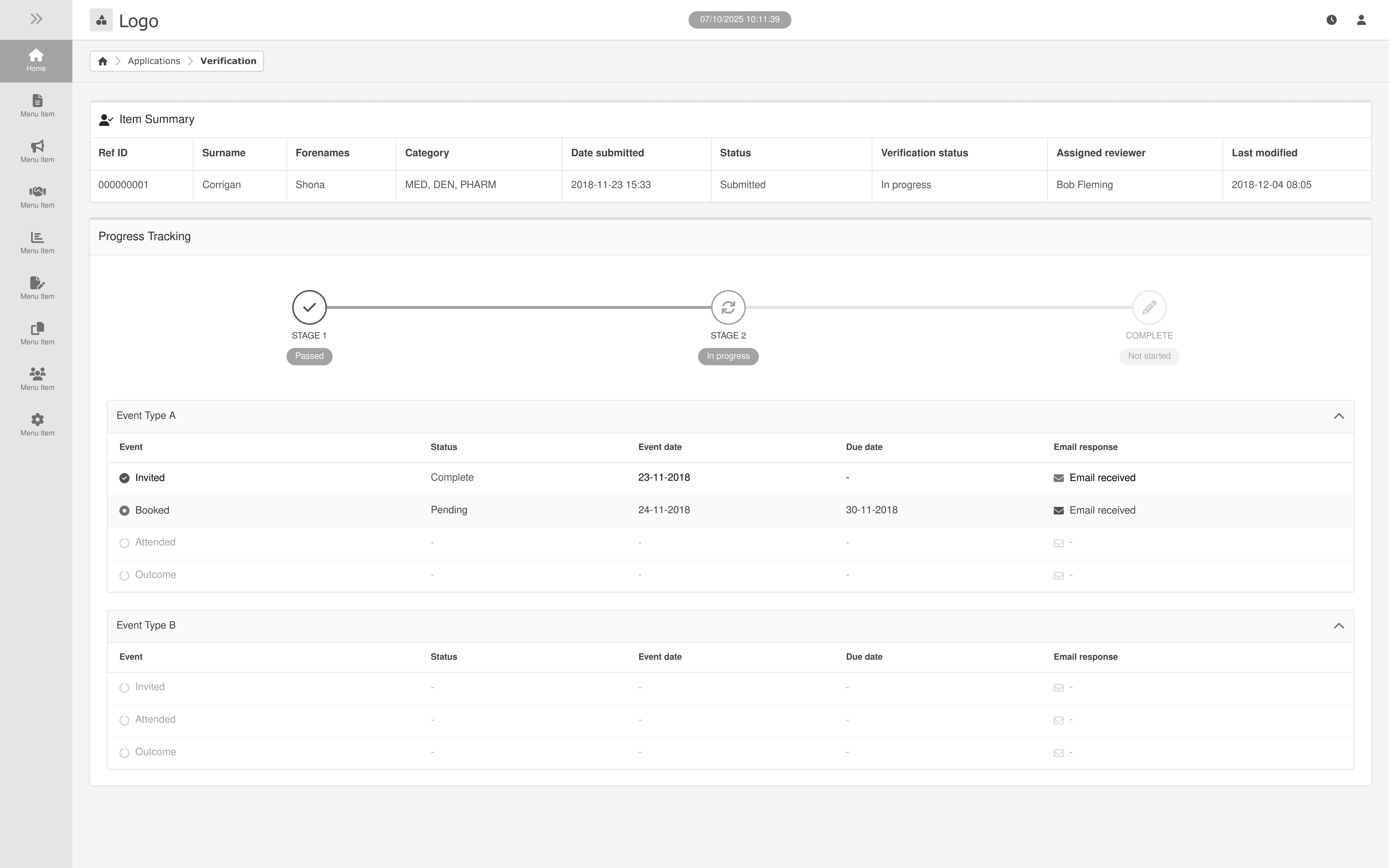
Task: Click the Assigned reviewer Bob Fleming
Action: point(1084,185)
